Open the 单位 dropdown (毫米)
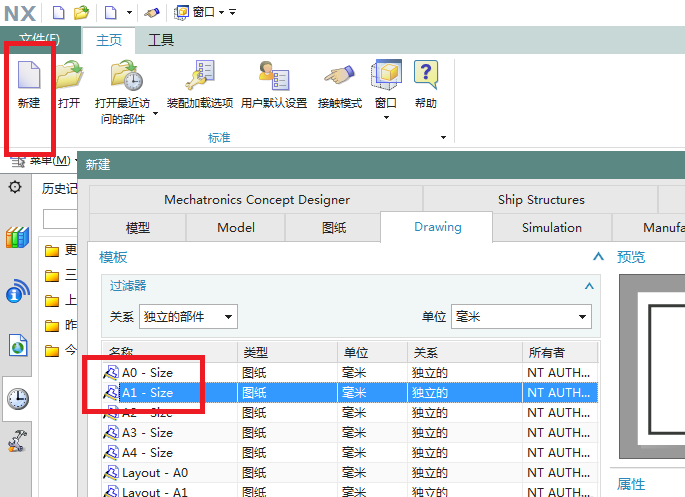The width and height of the screenshot is (685, 497). [521, 317]
